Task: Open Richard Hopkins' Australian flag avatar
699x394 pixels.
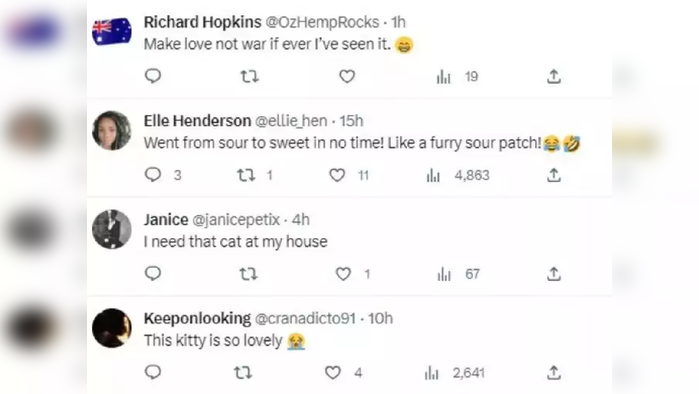Action: [x=111, y=31]
